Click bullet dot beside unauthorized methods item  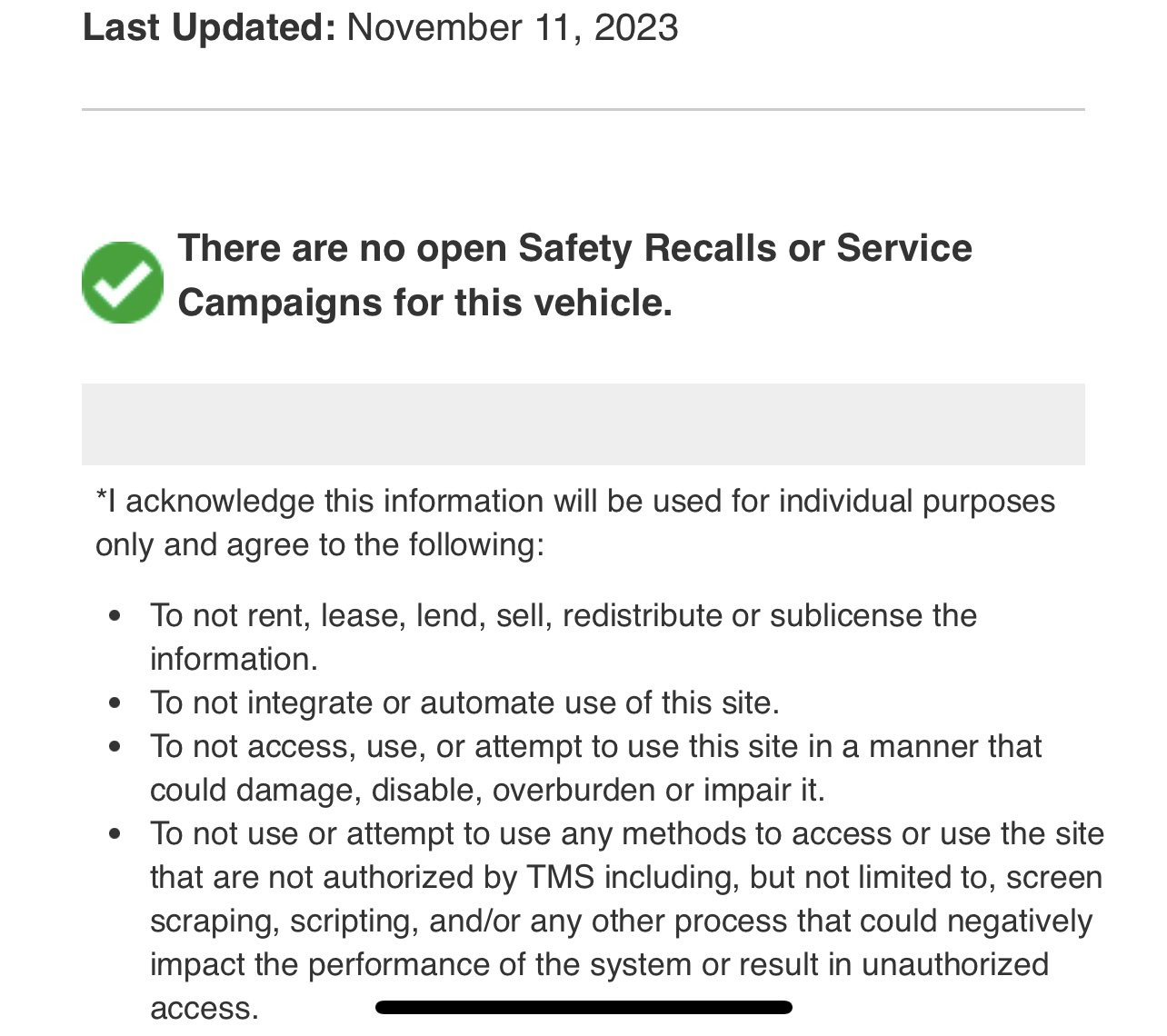pos(114,833)
